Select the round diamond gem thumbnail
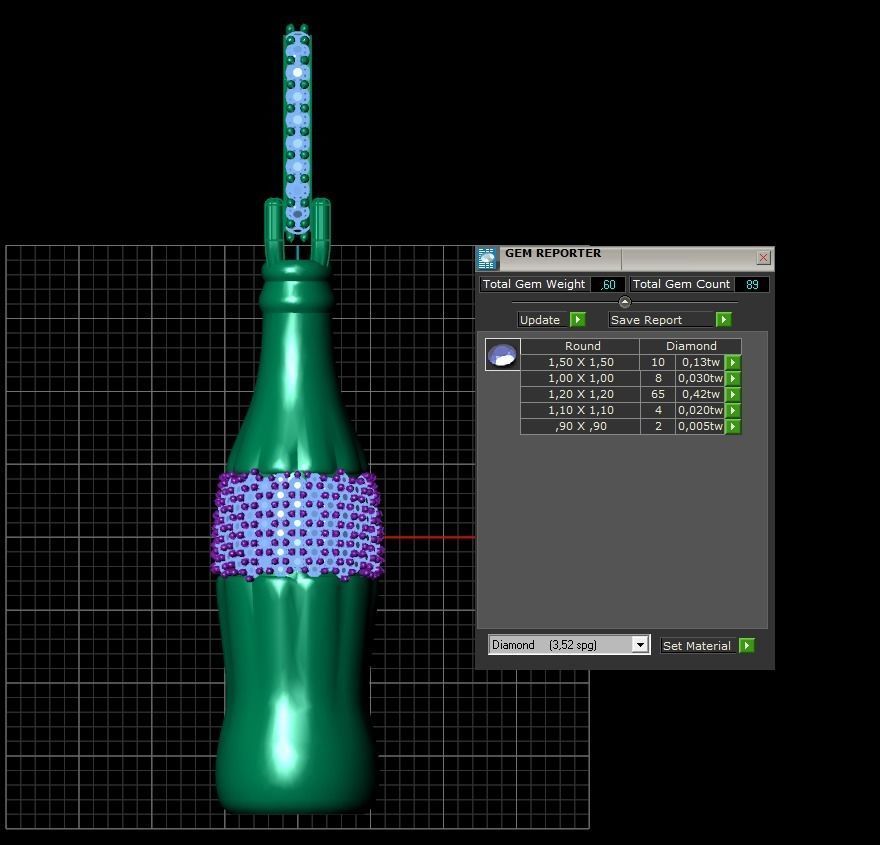Image resolution: width=880 pixels, height=845 pixels. (502, 355)
